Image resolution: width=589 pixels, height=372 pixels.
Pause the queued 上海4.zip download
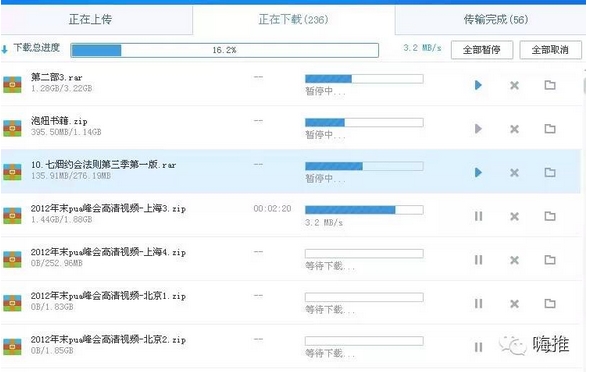click(x=478, y=260)
